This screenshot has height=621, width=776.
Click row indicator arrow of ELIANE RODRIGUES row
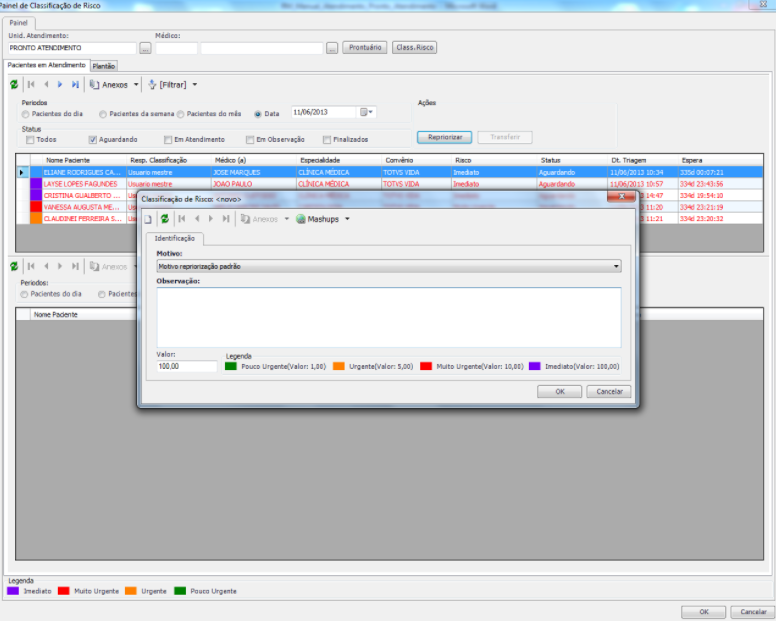point(22,172)
